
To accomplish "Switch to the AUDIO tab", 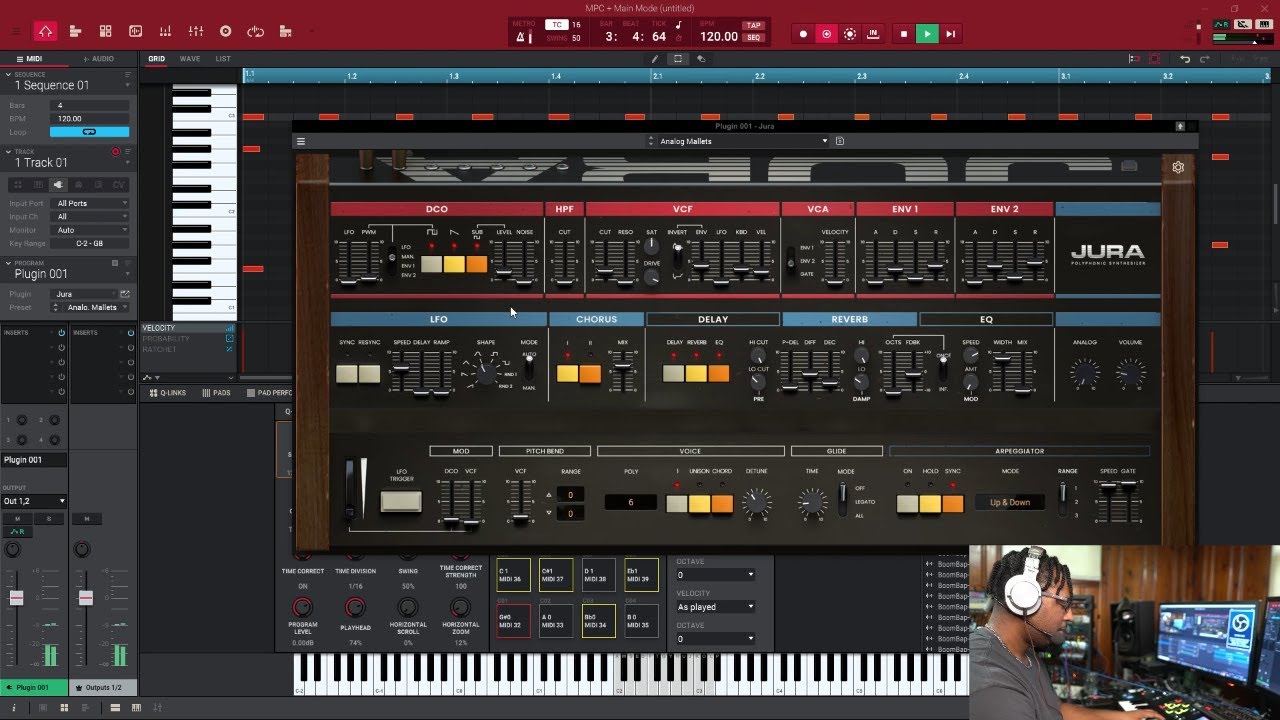I will (100, 59).
